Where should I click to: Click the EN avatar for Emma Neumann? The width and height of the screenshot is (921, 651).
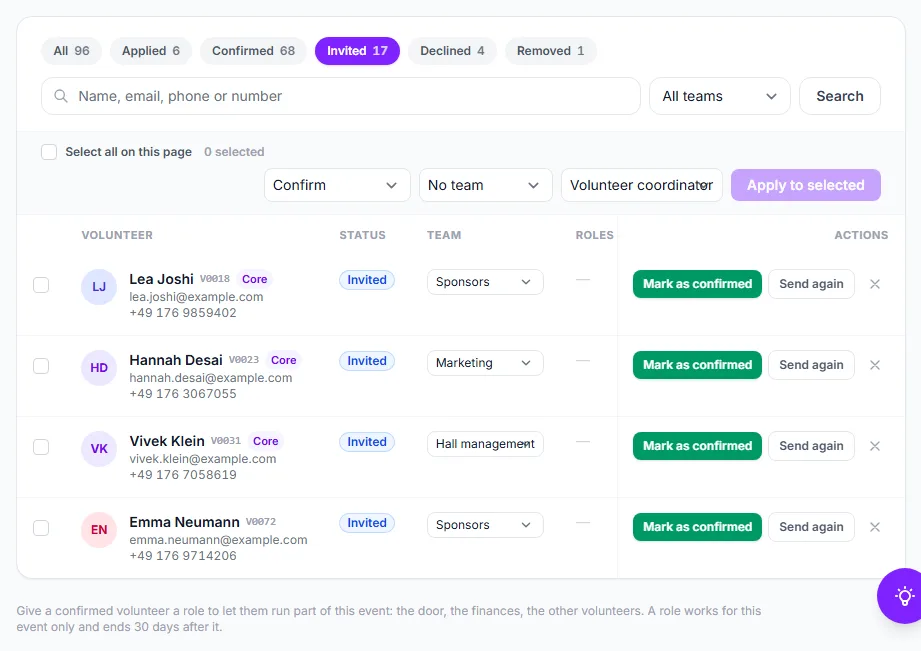pyautogui.click(x=99, y=530)
